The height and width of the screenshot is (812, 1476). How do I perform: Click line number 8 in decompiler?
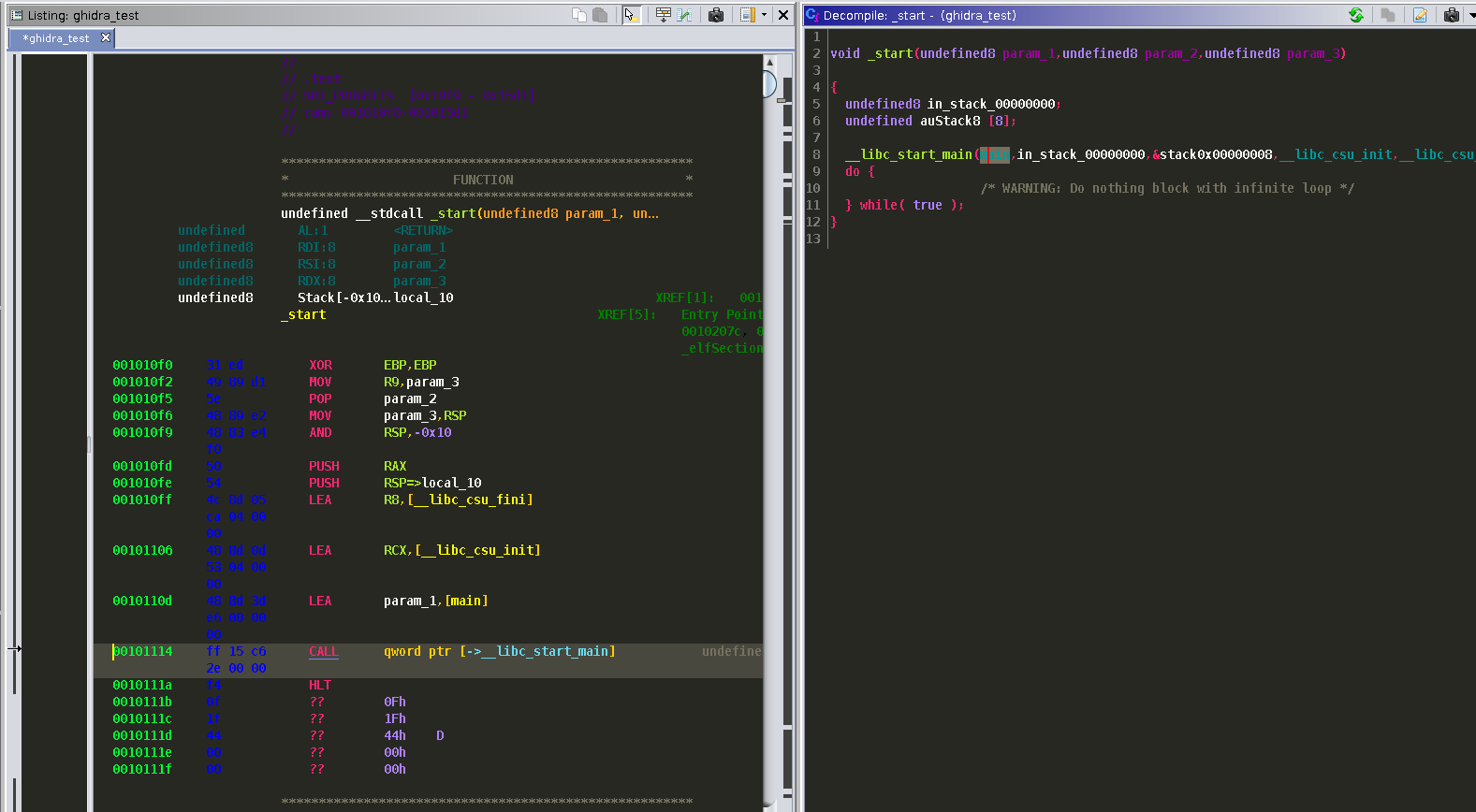pos(816,154)
